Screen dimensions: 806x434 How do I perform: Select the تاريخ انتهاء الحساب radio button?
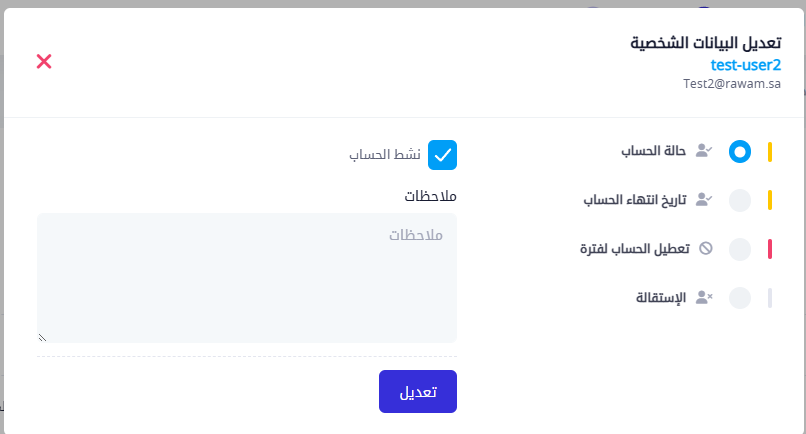(x=740, y=200)
